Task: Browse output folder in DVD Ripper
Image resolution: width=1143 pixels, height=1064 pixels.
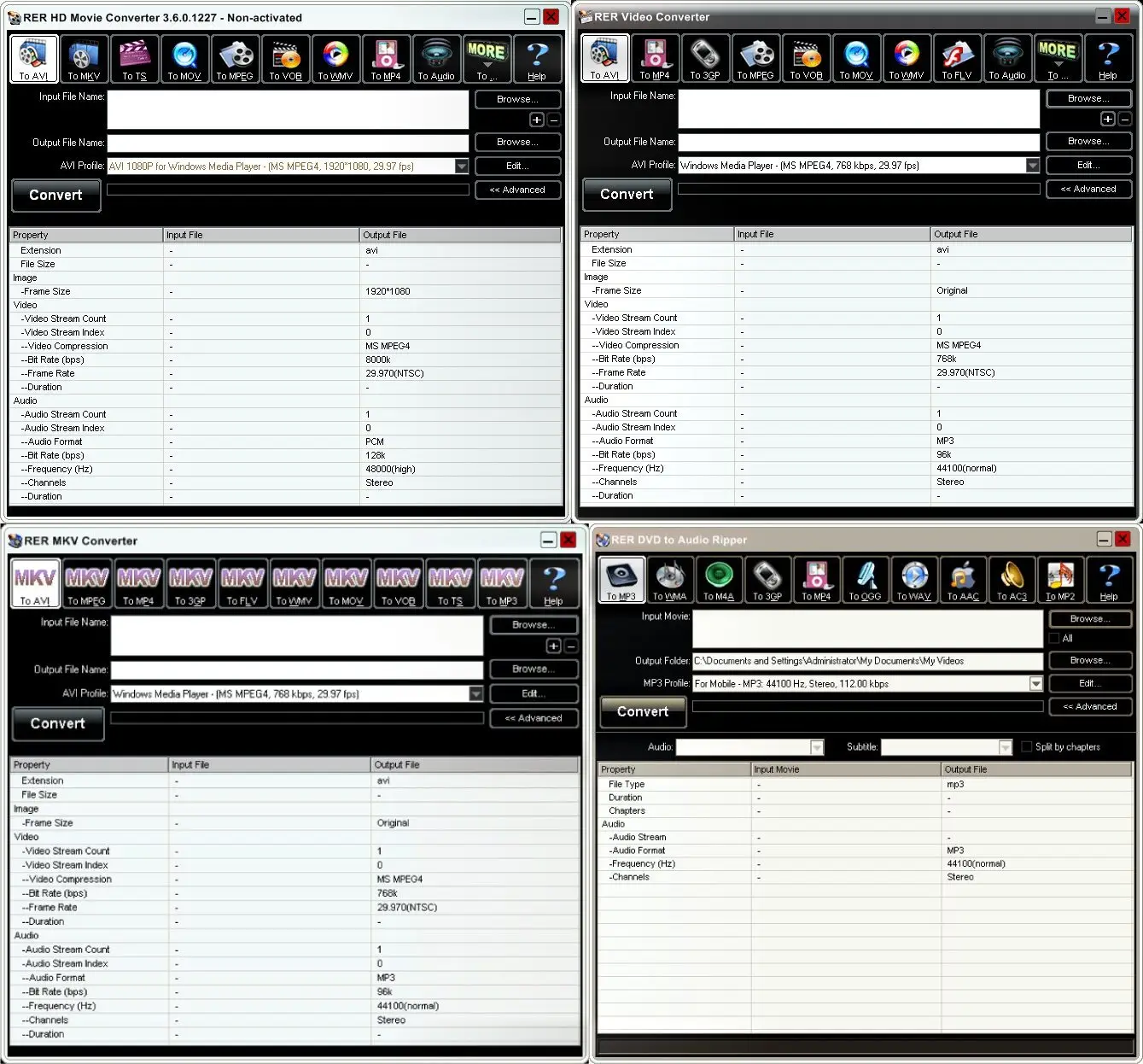Action: 1089,660
